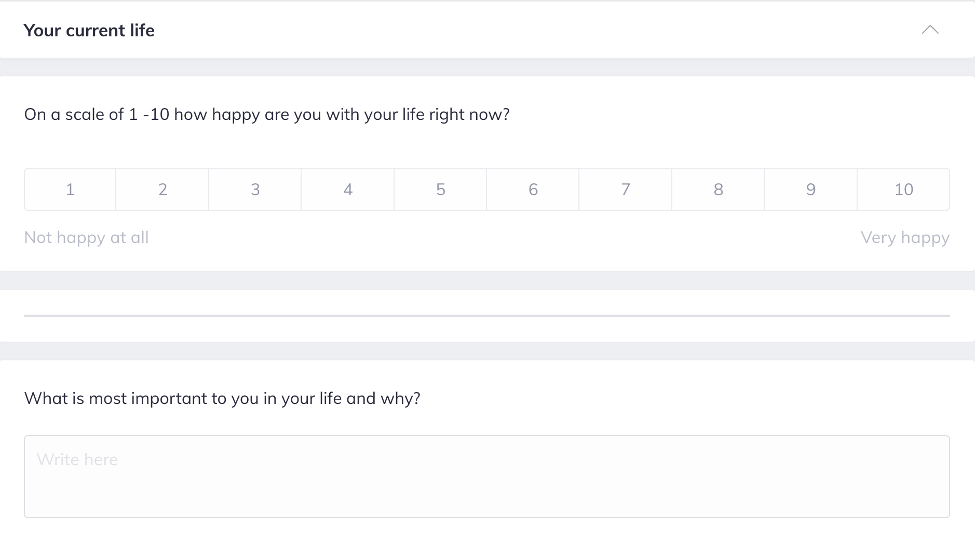The width and height of the screenshot is (977, 541).
Task: Focus the most important in life text area
Action: (487, 486)
